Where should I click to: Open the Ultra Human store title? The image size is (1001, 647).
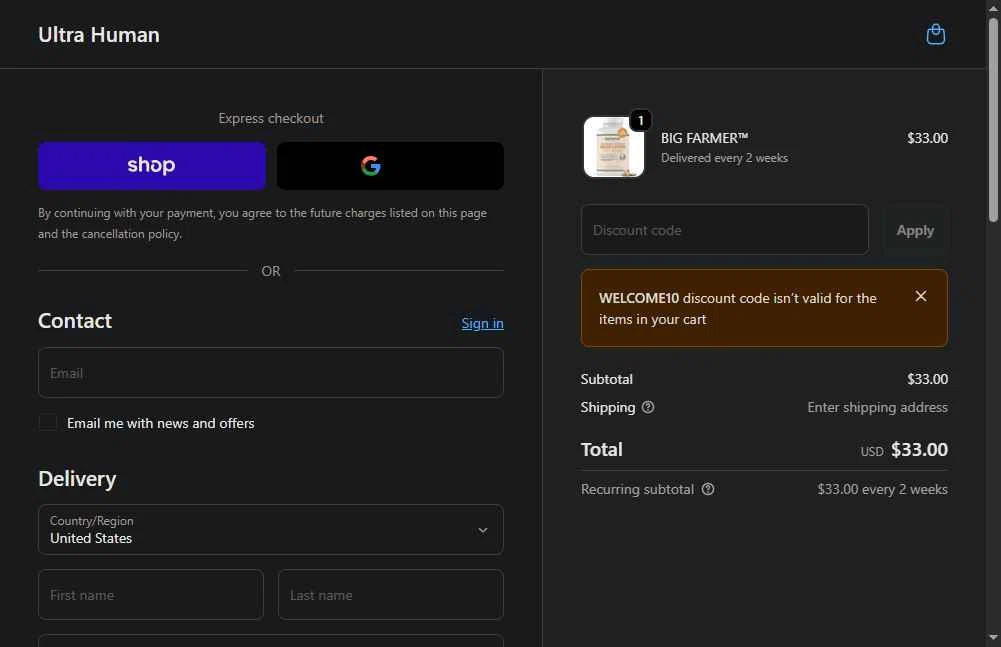coord(99,34)
